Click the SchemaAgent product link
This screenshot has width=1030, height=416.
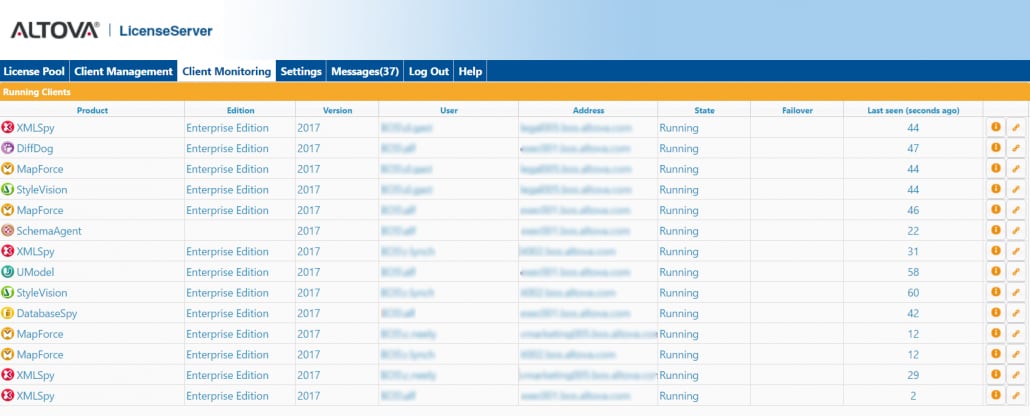pyautogui.click(x=49, y=231)
